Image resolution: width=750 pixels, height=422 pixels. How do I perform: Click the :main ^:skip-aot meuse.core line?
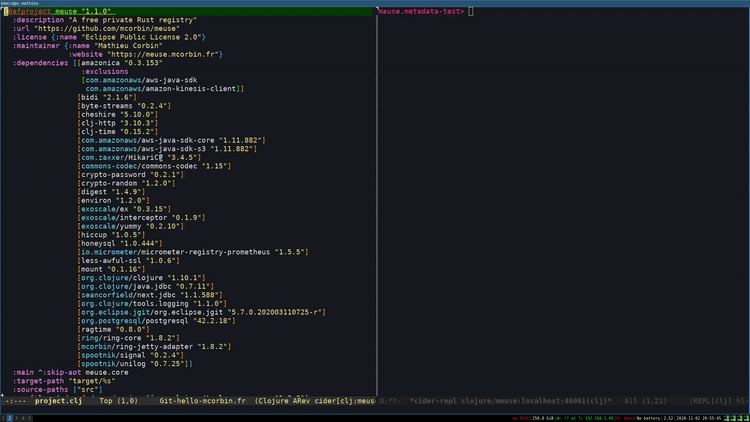tap(70, 373)
